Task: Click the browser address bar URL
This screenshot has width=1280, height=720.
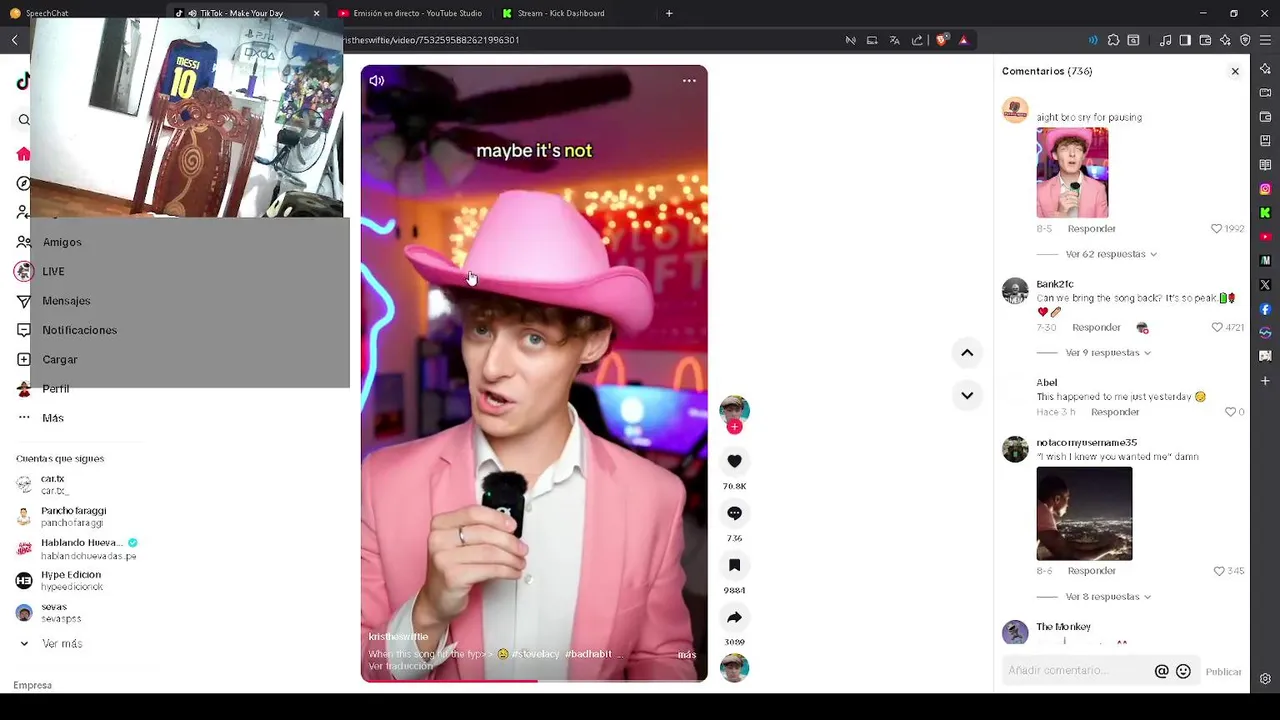Action: click(x=431, y=40)
